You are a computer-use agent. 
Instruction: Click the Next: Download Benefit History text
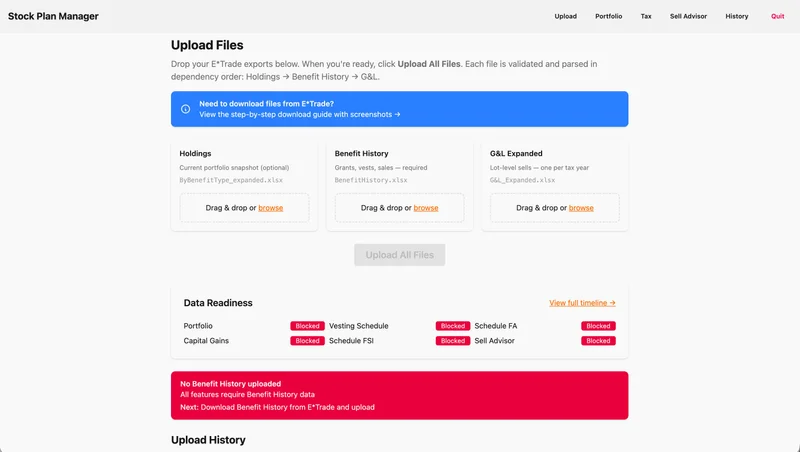278,407
